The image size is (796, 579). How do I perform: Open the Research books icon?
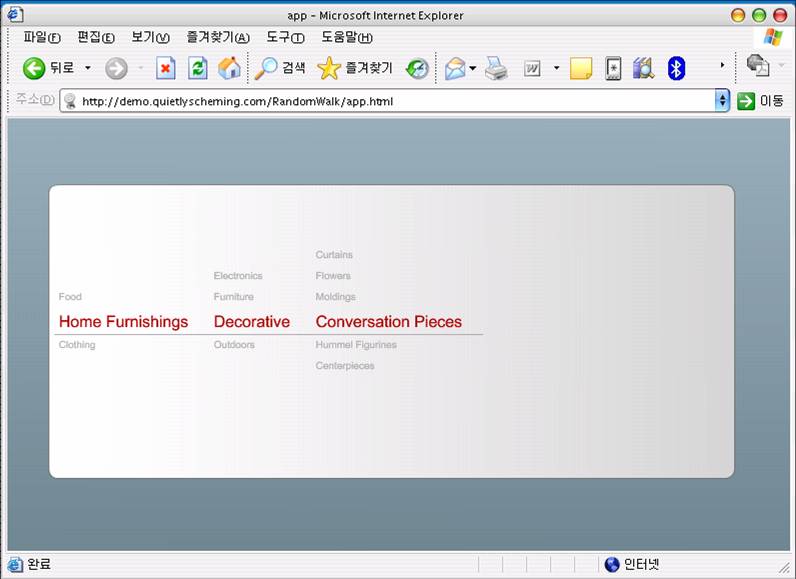click(x=643, y=69)
